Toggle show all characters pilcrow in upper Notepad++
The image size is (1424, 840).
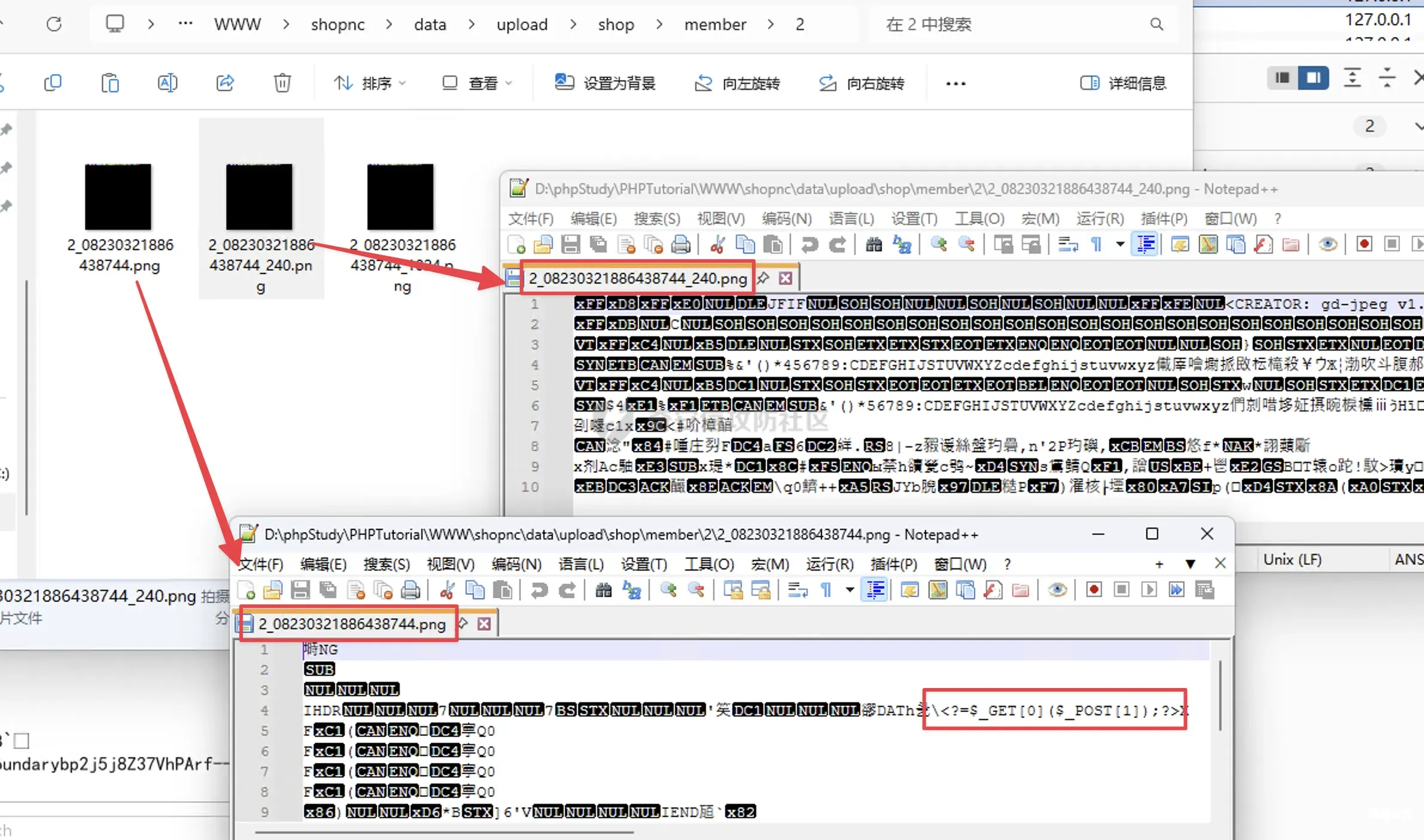coord(1096,245)
